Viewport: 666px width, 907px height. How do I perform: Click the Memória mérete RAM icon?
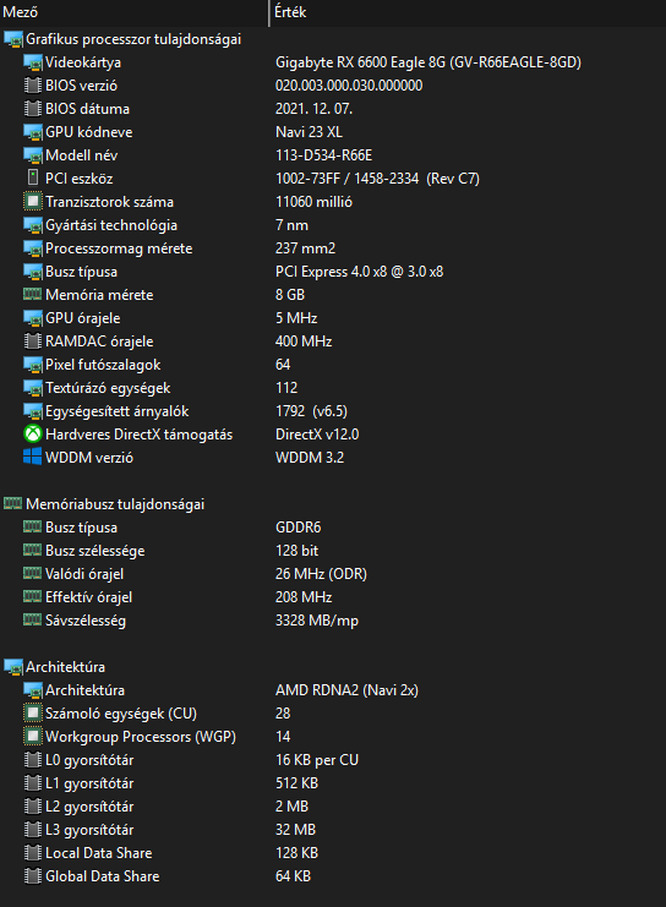pyautogui.click(x=33, y=295)
